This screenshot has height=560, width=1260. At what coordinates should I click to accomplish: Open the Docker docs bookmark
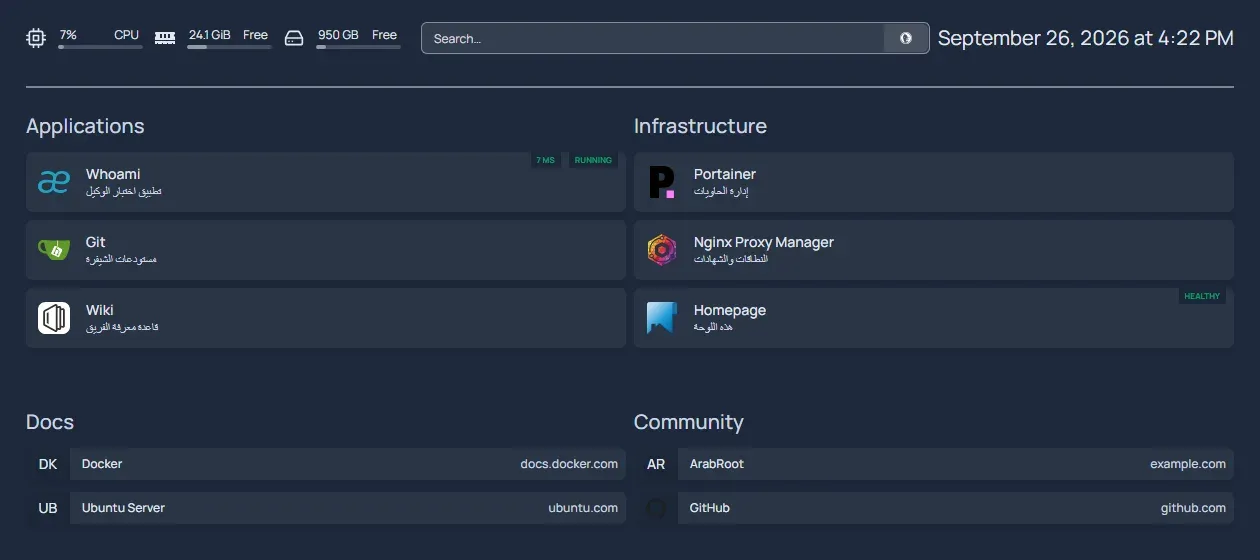coord(326,464)
